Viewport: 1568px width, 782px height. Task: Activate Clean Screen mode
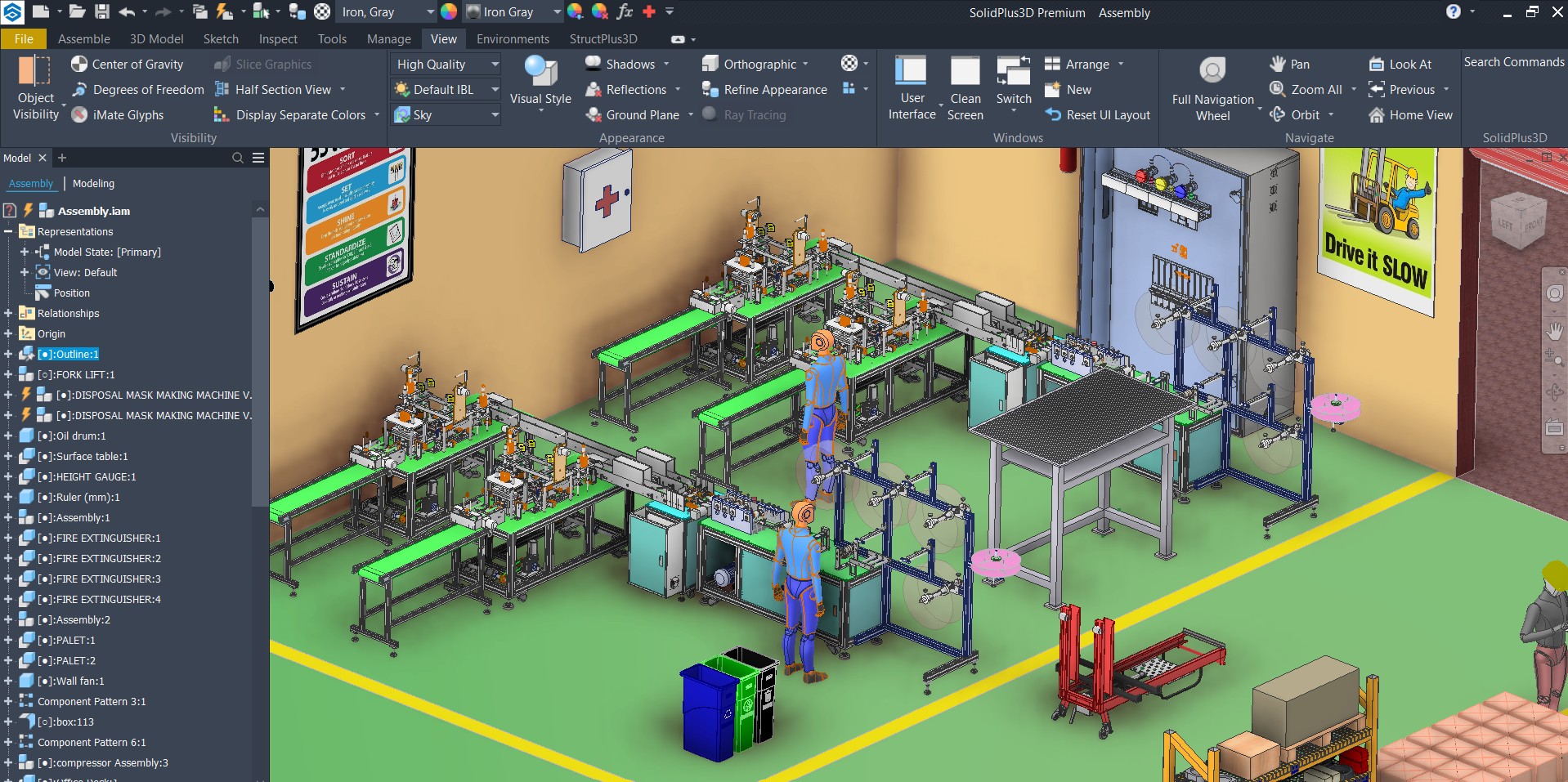coord(965,88)
